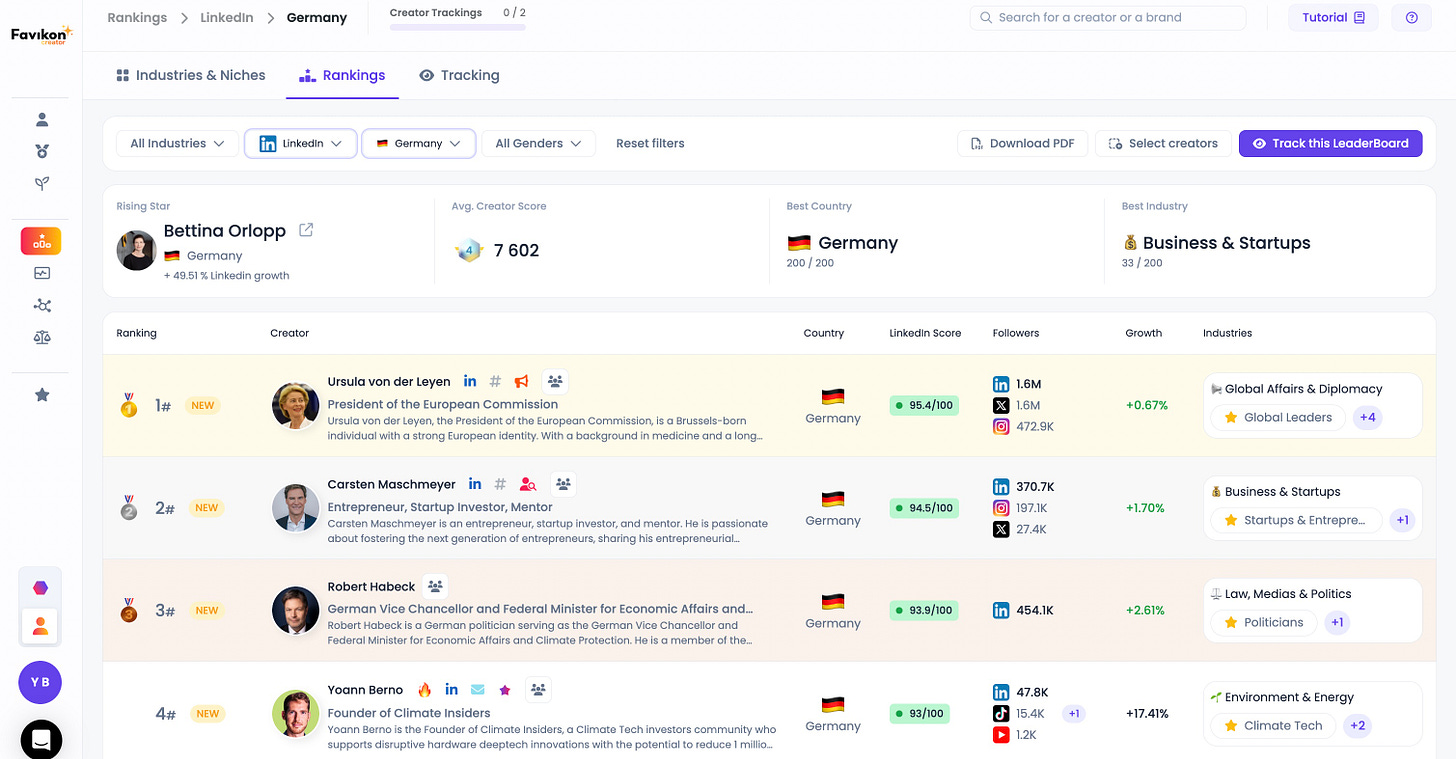Viewport: 1456px width, 759px height.
Task: Open the profile icon in left sidebar
Action: tap(42, 120)
